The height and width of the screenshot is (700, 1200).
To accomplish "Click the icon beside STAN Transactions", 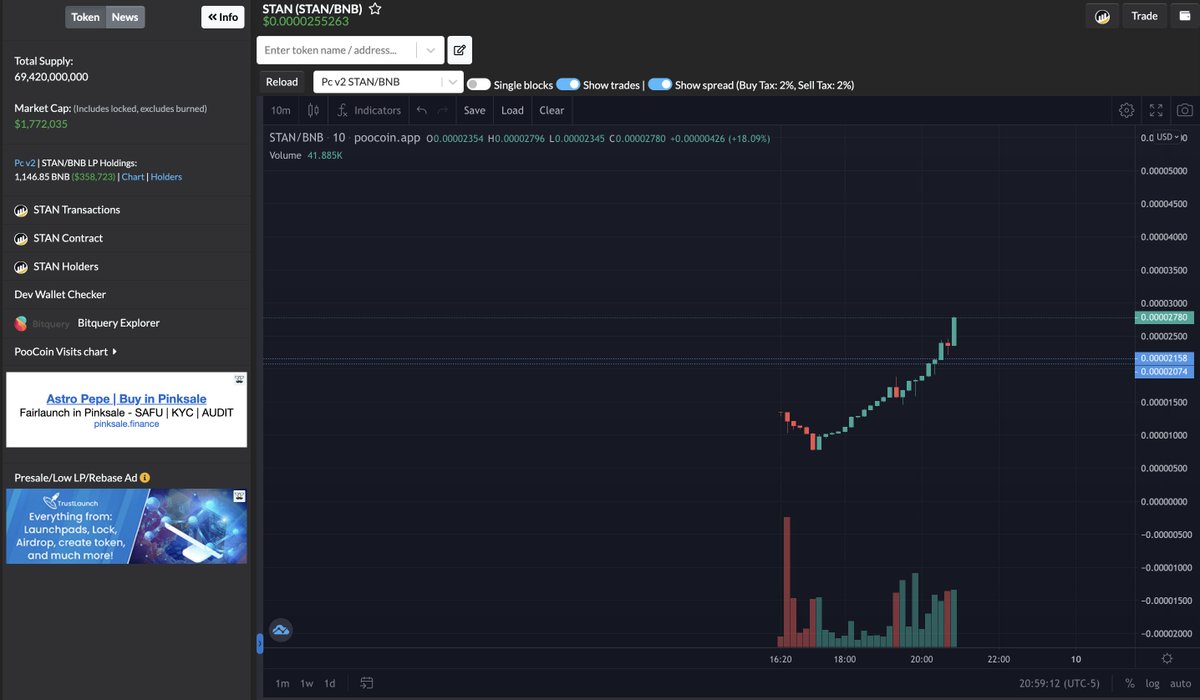I will pyautogui.click(x=21, y=210).
